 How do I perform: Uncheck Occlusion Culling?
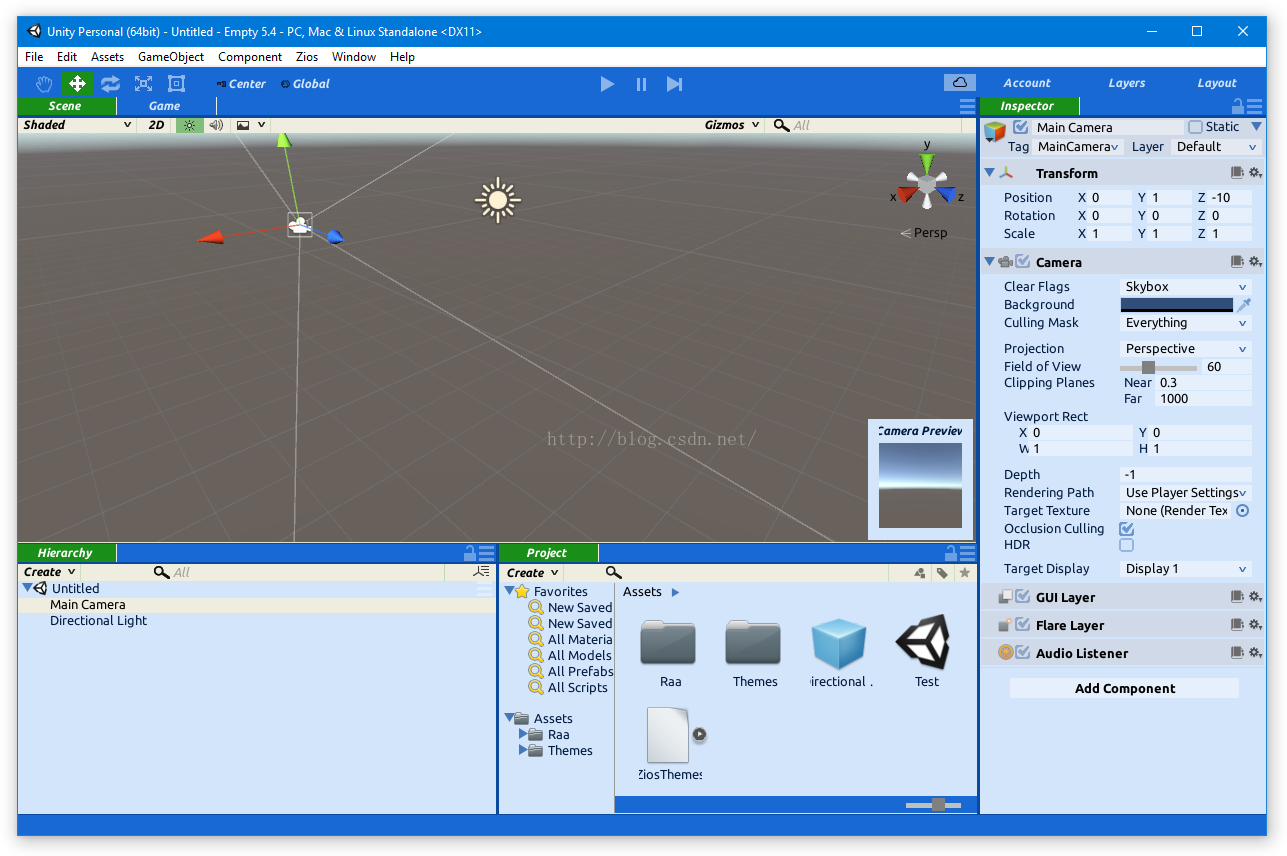[1127, 528]
